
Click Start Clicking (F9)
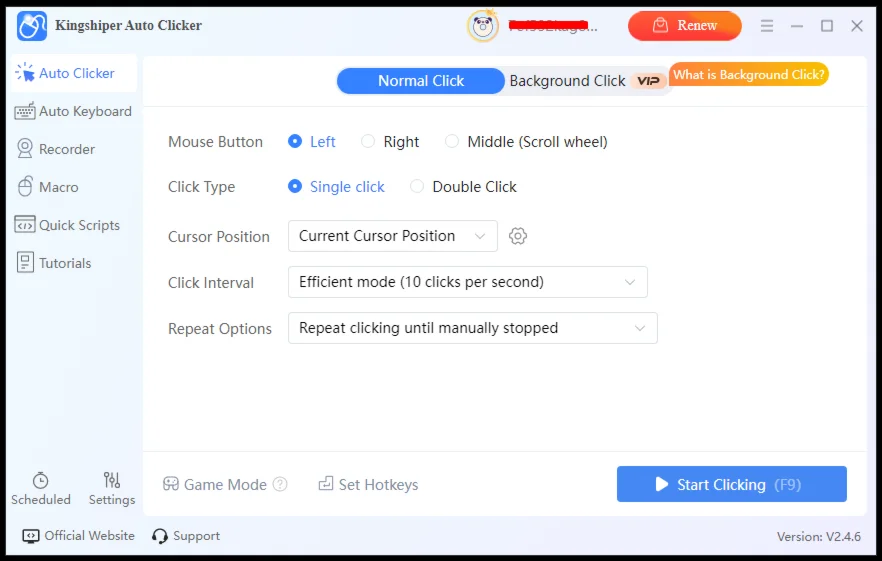point(731,484)
